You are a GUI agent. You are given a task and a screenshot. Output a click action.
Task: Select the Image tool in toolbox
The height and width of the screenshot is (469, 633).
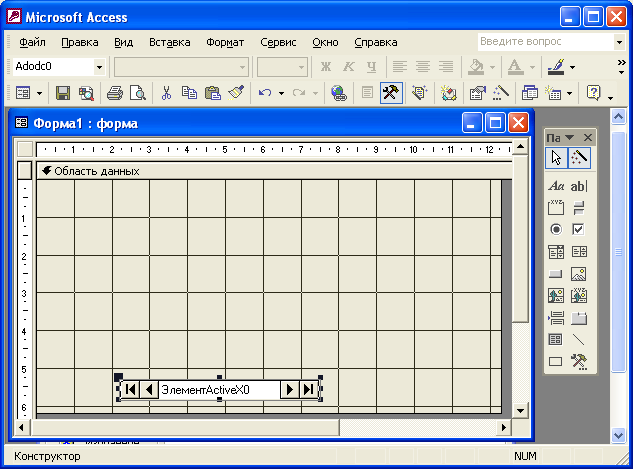point(579,274)
